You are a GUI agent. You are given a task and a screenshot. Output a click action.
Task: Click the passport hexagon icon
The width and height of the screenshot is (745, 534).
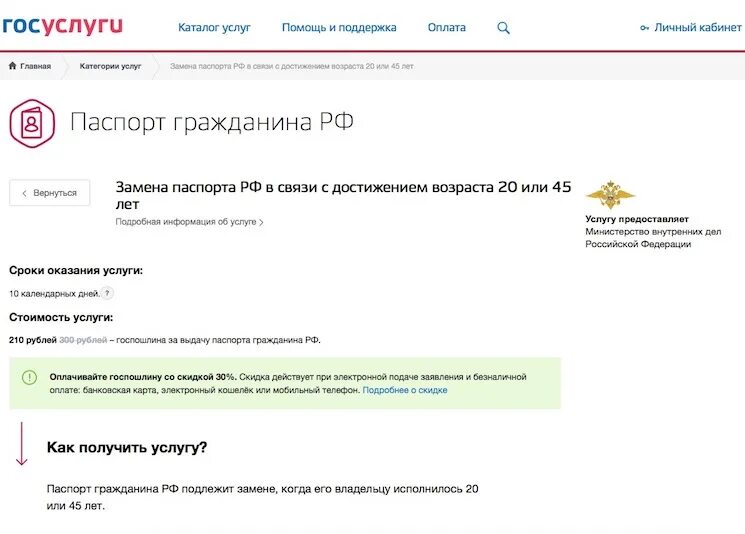click(32, 124)
